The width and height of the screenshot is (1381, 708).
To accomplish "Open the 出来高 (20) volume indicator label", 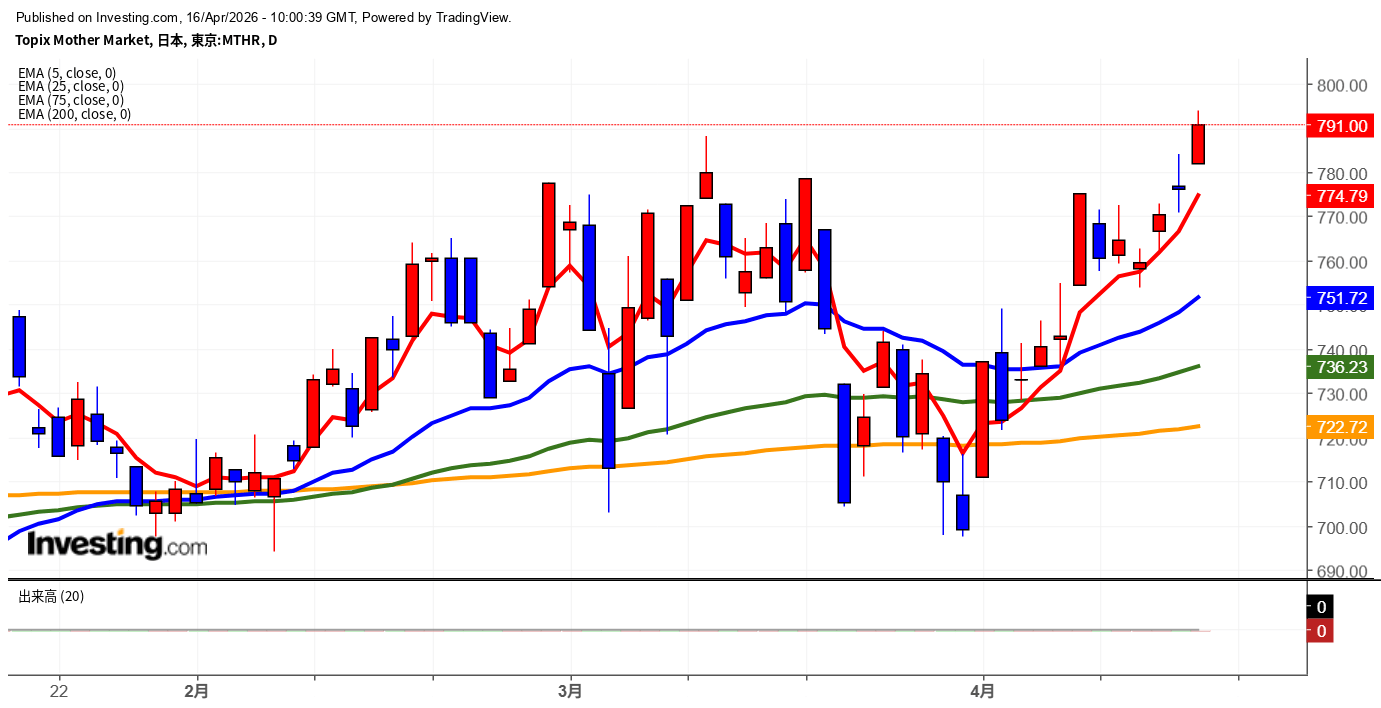I will 51,597.
